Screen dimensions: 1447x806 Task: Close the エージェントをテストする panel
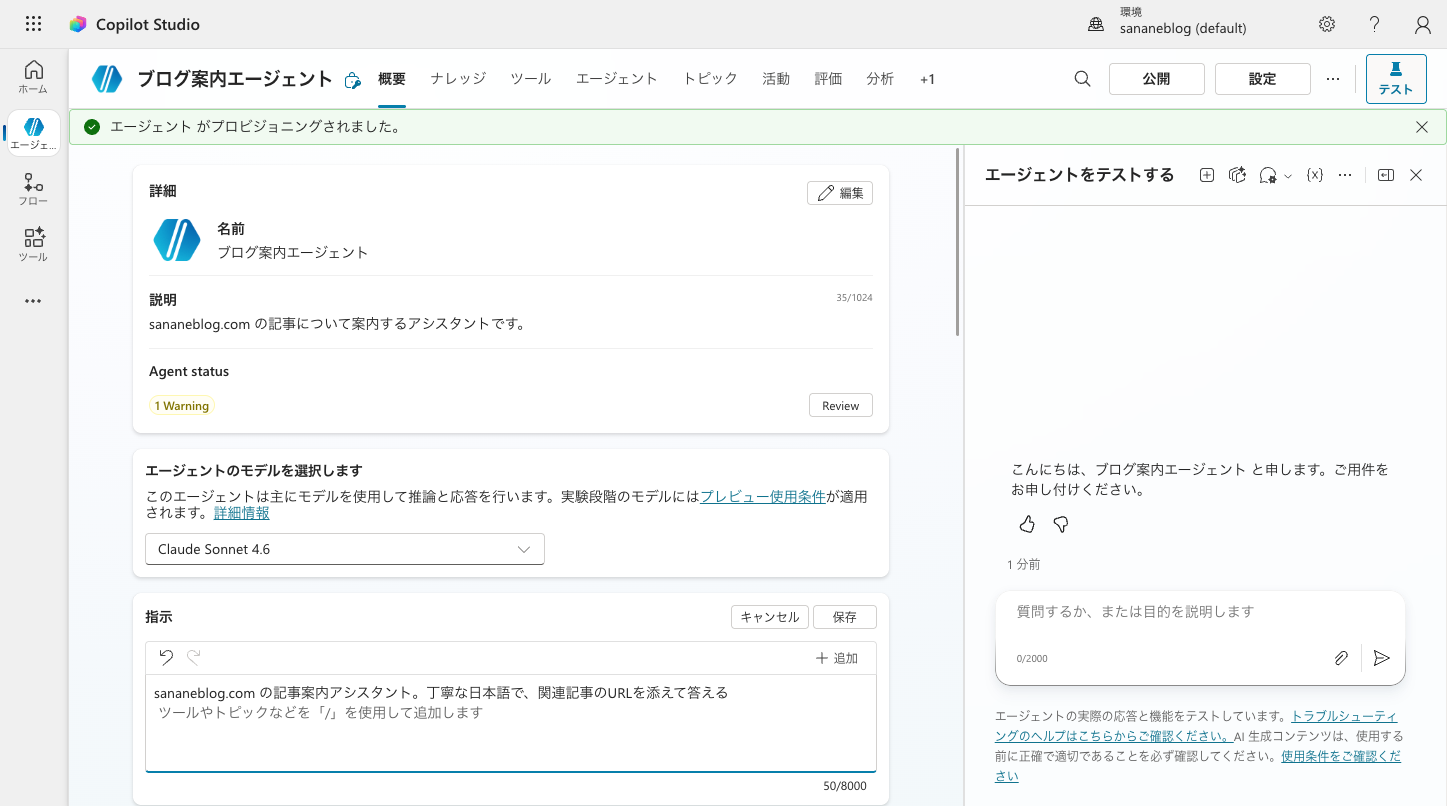click(x=1416, y=175)
